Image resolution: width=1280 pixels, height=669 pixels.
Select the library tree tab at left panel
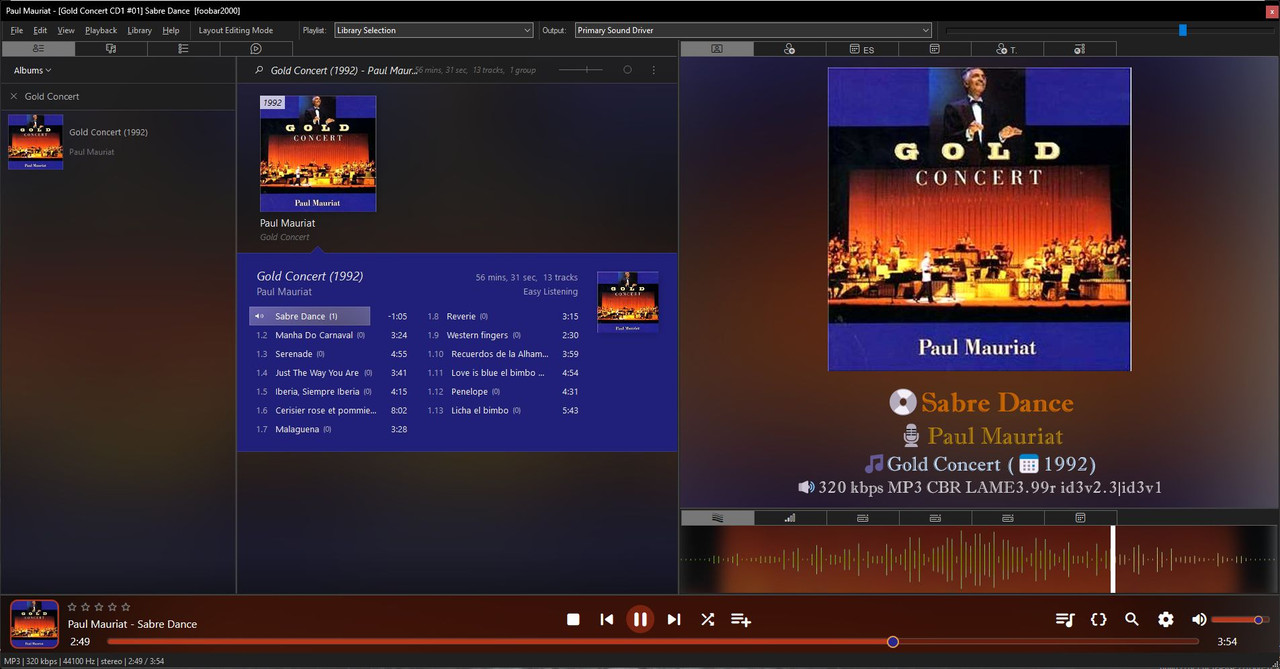pyautogui.click(x=38, y=48)
